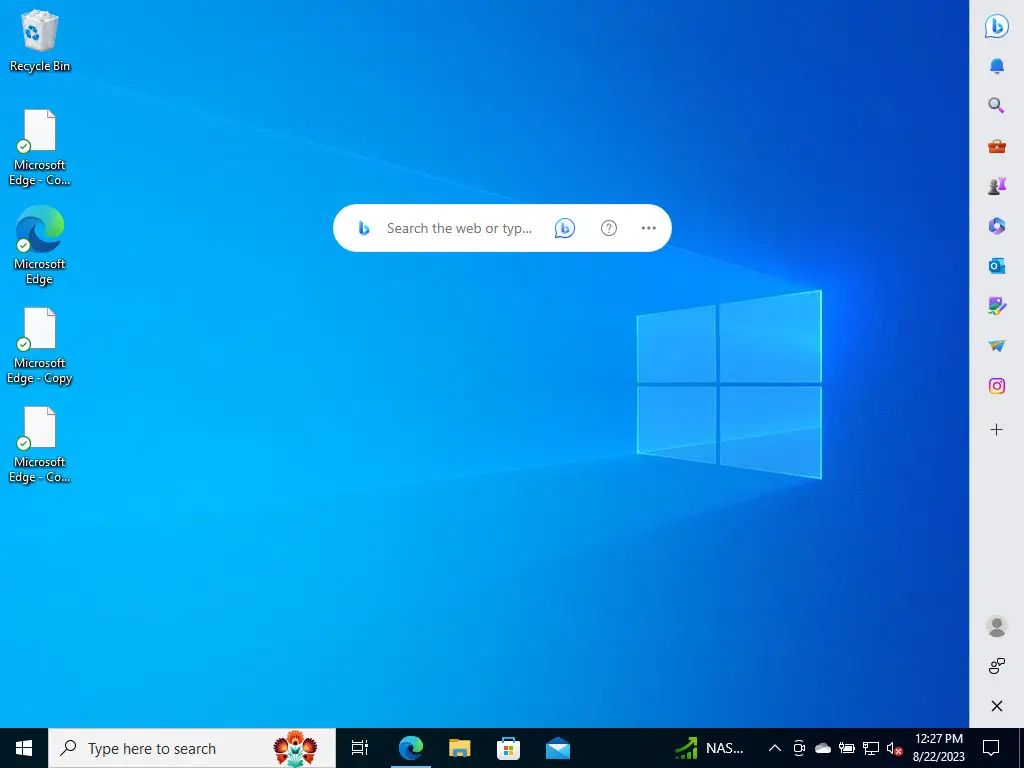Select the file directly below Recycle Bin

40,148
